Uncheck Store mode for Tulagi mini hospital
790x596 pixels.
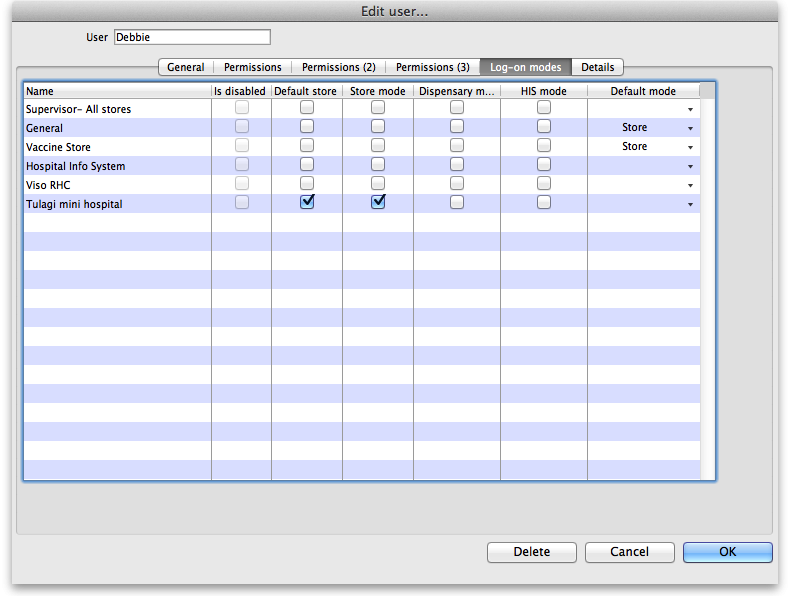[x=378, y=202]
